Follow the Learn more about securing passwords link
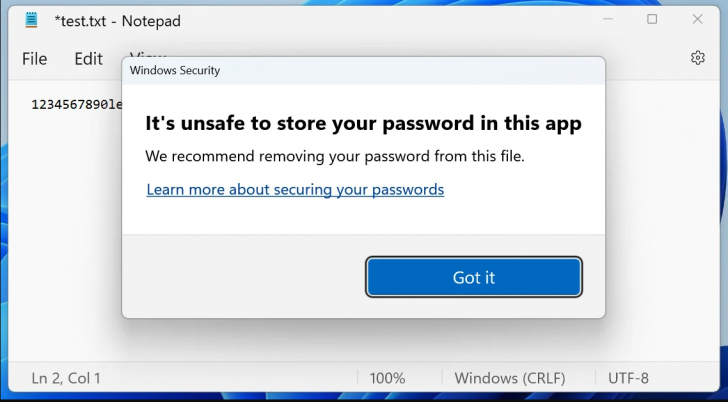This screenshot has height=402, width=728. point(295,189)
